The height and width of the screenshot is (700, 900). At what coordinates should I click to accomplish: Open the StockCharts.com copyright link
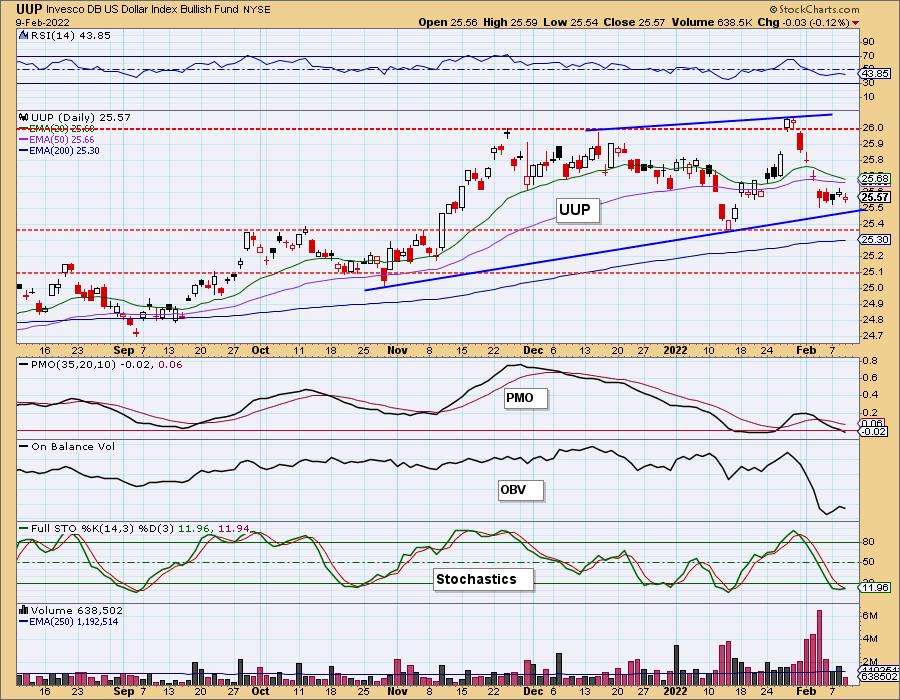click(x=814, y=9)
